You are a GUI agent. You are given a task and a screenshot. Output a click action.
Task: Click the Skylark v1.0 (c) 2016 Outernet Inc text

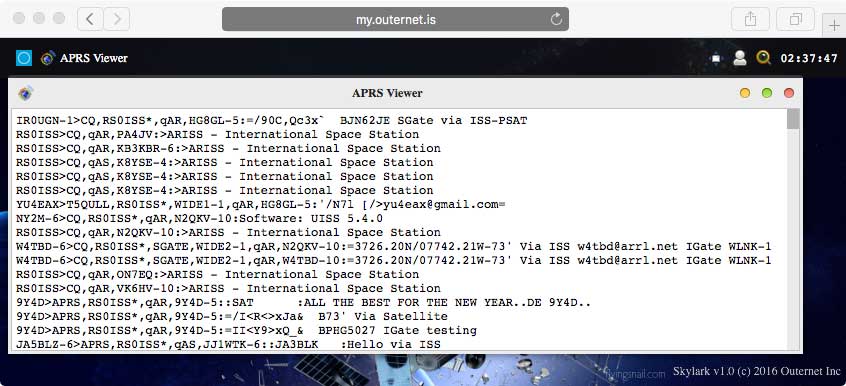point(756,371)
